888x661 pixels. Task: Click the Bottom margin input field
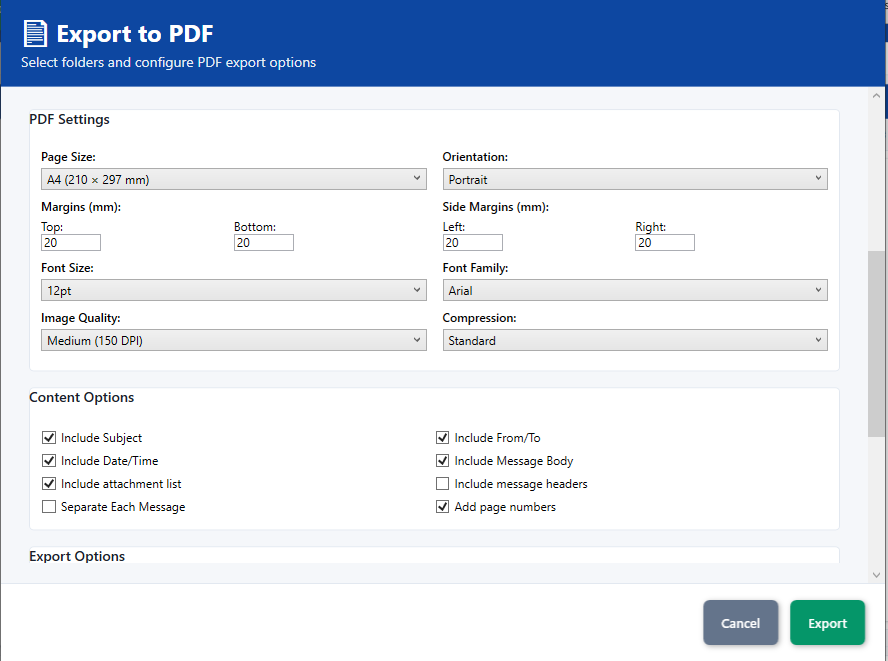click(x=264, y=242)
